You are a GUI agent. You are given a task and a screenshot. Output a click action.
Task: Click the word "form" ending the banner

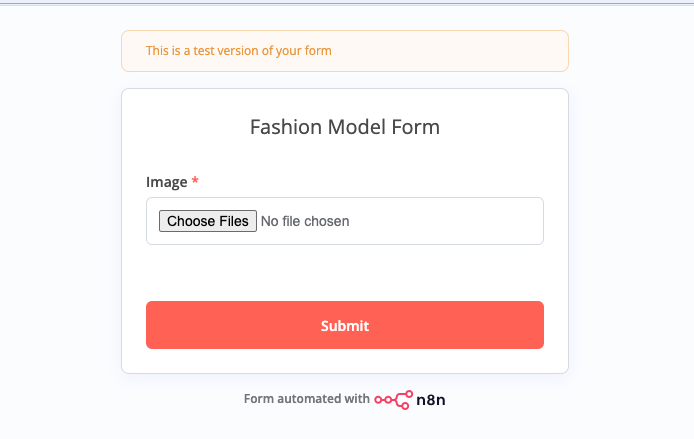coord(317,51)
